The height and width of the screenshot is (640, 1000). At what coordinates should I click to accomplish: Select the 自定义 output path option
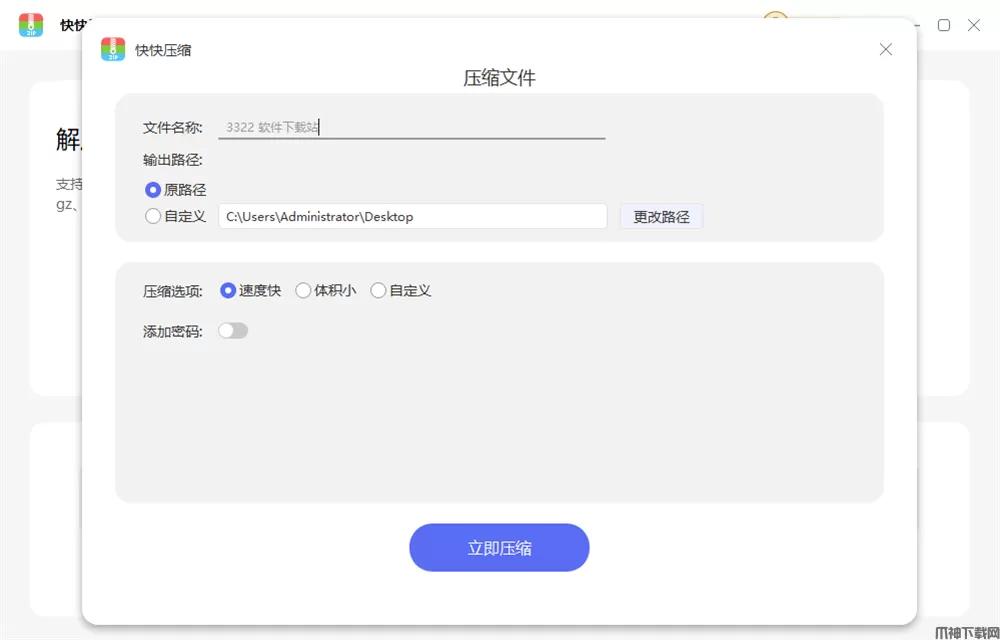(x=153, y=216)
